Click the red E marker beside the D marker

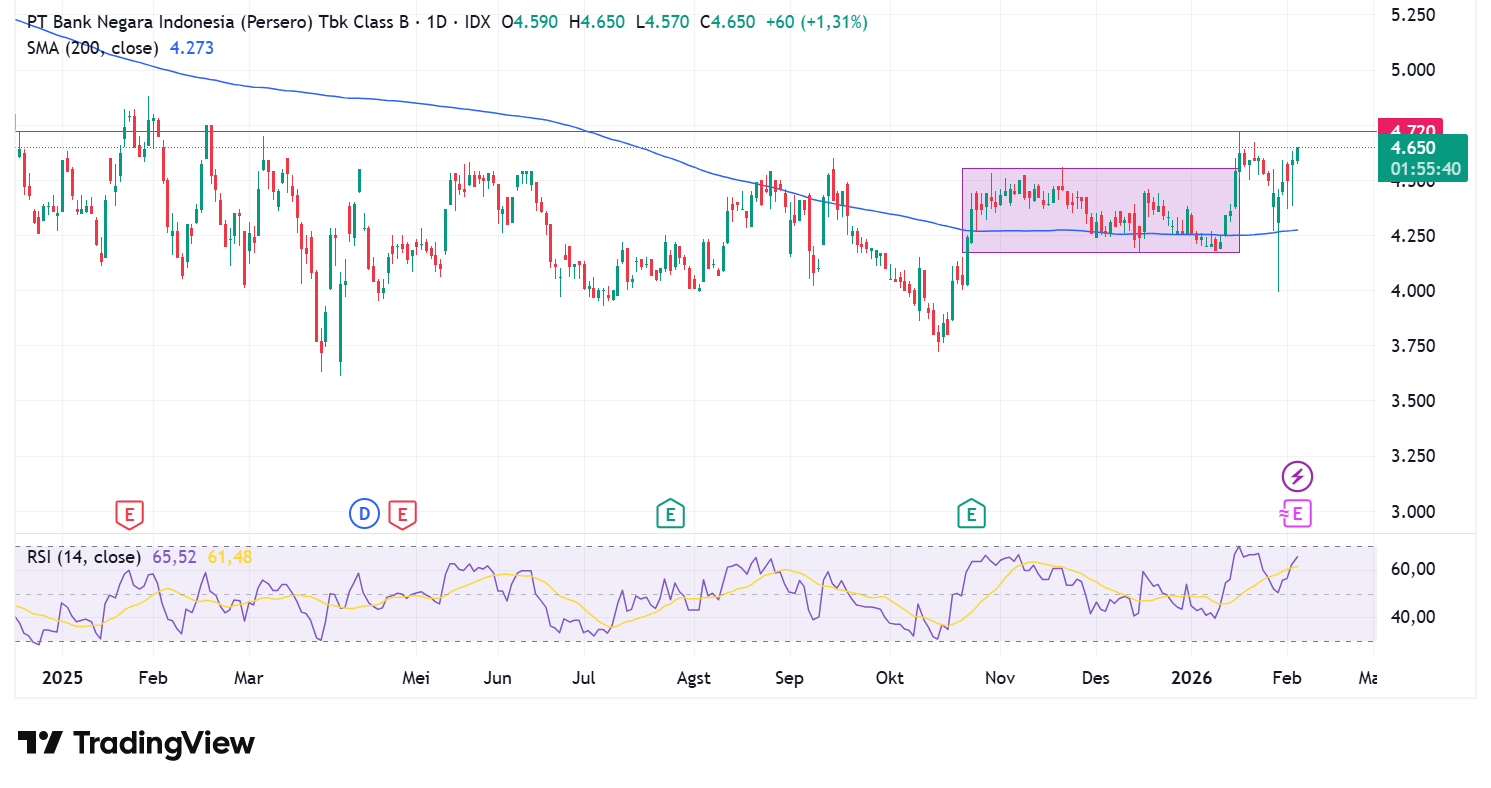click(402, 515)
